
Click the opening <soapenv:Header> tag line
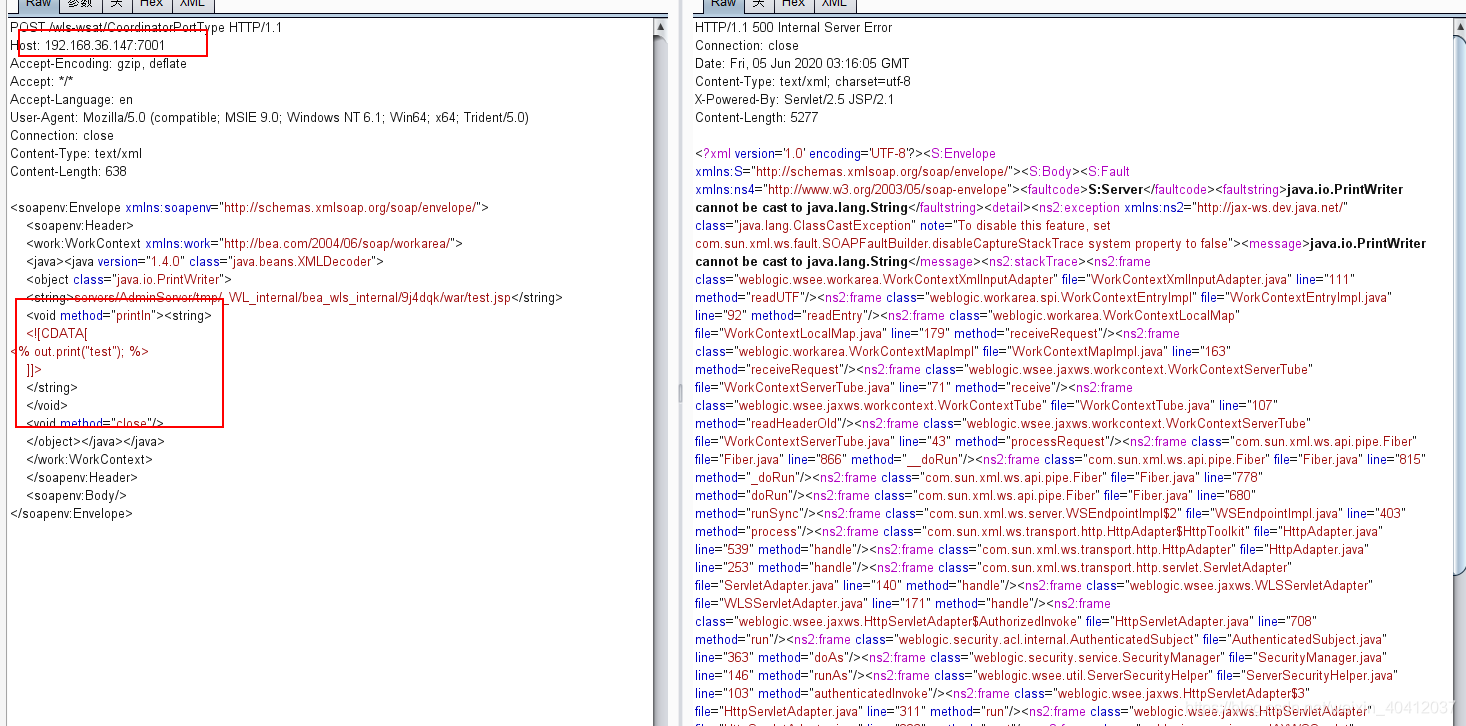tap(79, 225)
